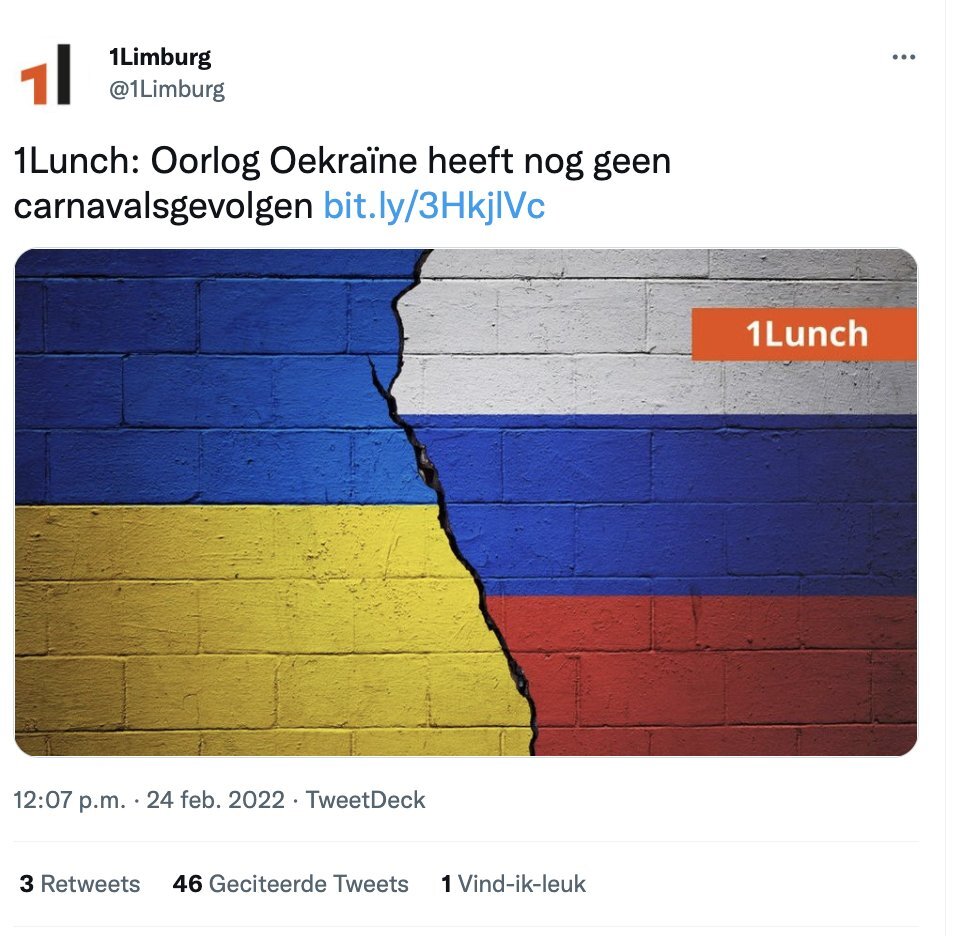This screenshot has width=956, height=936.
Task: Click the 1 Vind-ik-leuk count
Action: click(515, 884)
